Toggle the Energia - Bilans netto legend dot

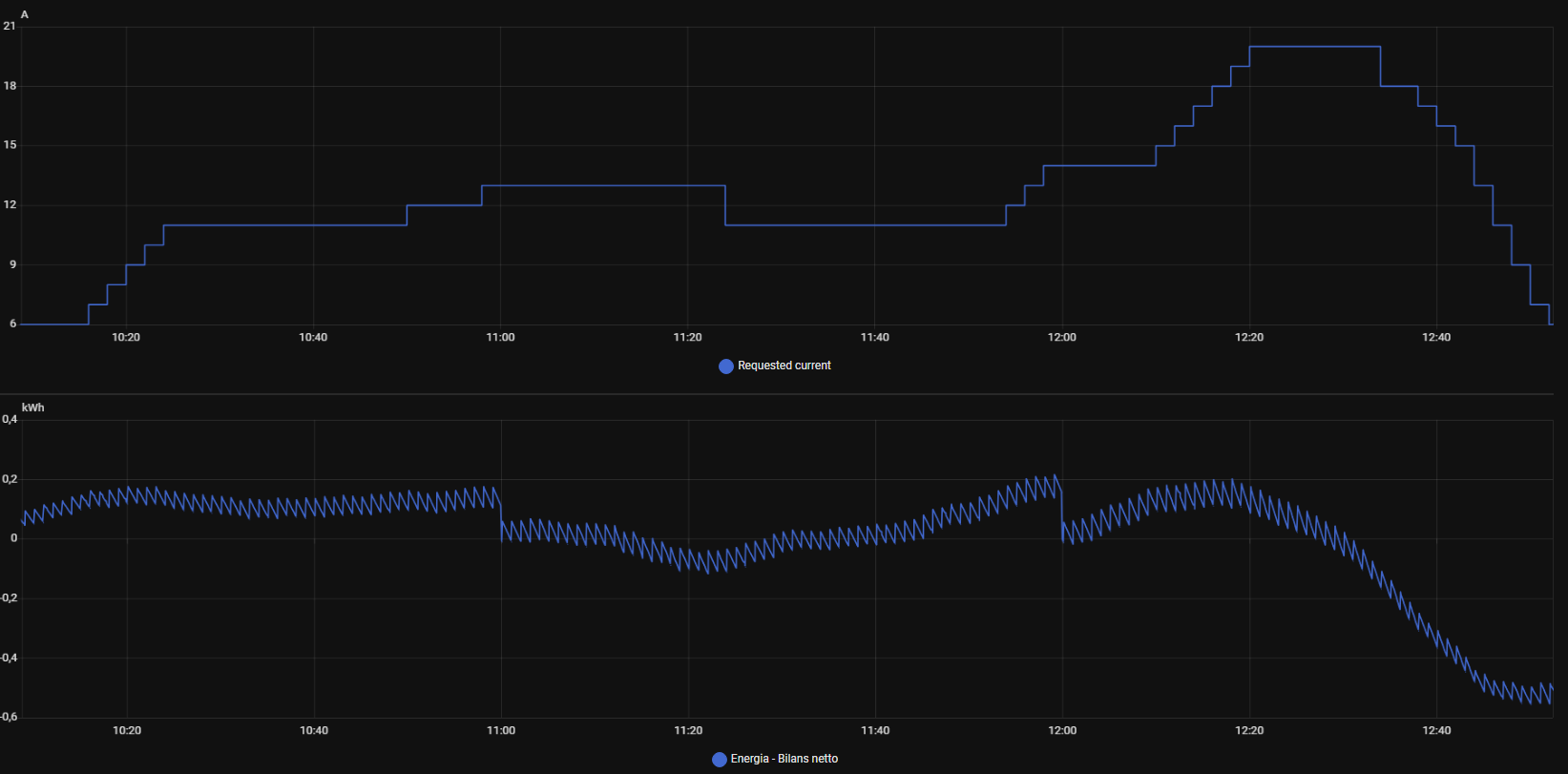click(720, 760)
